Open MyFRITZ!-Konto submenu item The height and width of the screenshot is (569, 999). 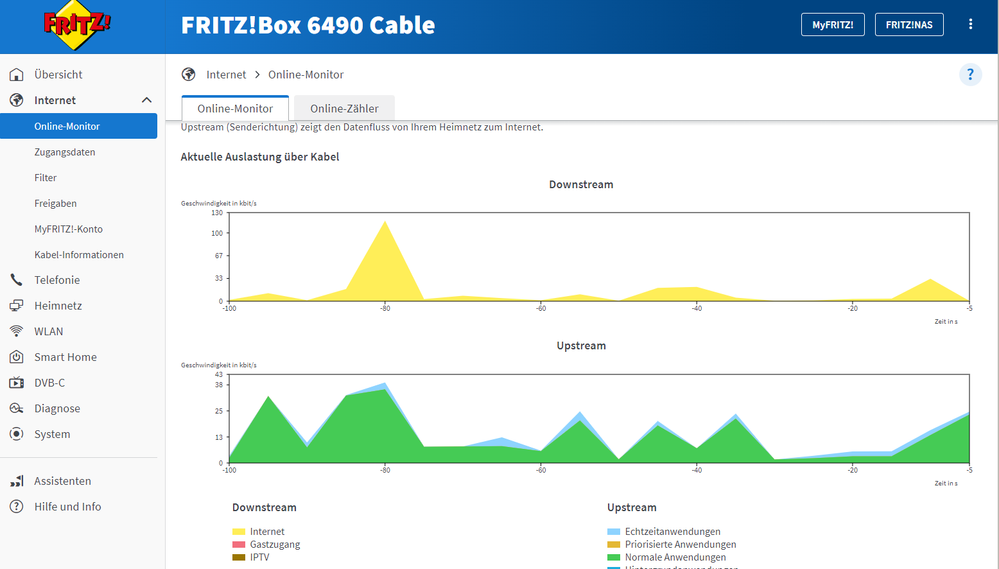click(68, 229)
